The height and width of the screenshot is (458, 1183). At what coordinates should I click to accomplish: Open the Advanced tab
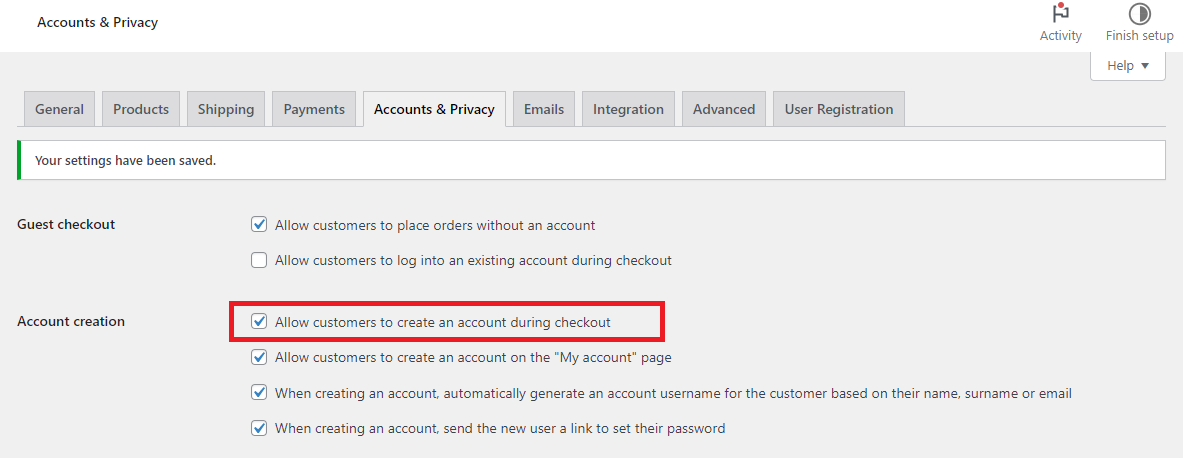click(x=724, y=109)
